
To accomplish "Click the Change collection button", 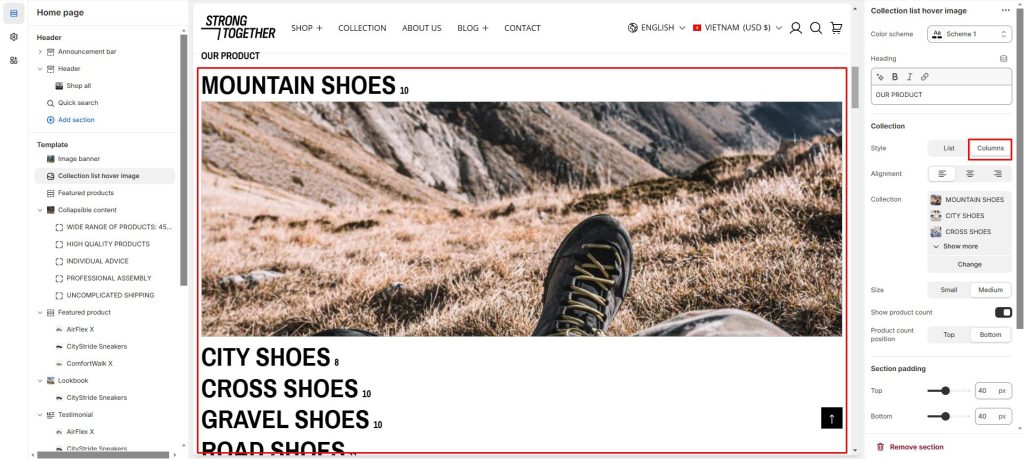I will click(969, 264).
